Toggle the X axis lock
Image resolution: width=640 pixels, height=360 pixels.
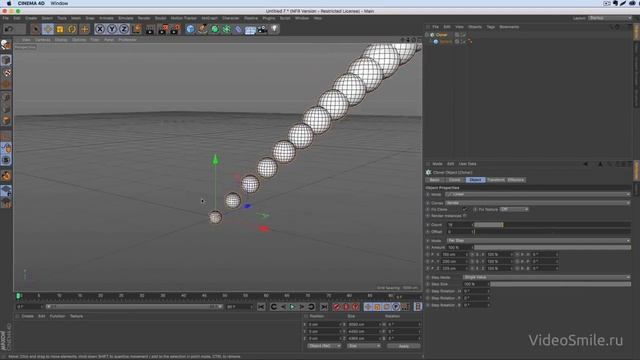[x=100, y=29]
